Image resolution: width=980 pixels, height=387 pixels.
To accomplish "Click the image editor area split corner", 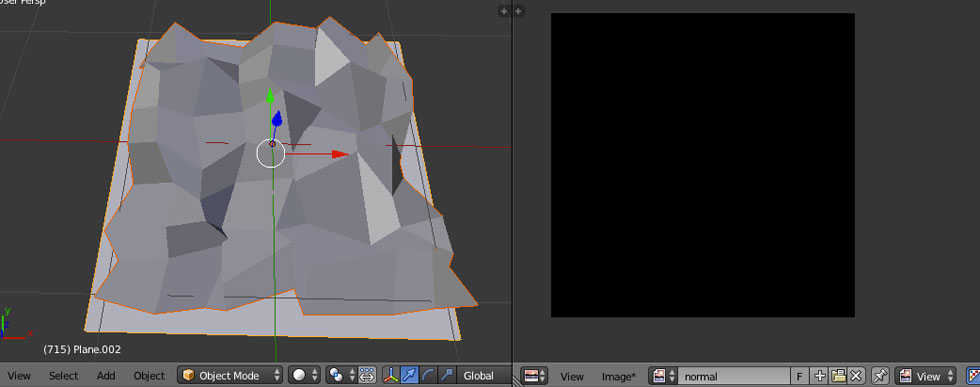I will (x=518, y=11).
